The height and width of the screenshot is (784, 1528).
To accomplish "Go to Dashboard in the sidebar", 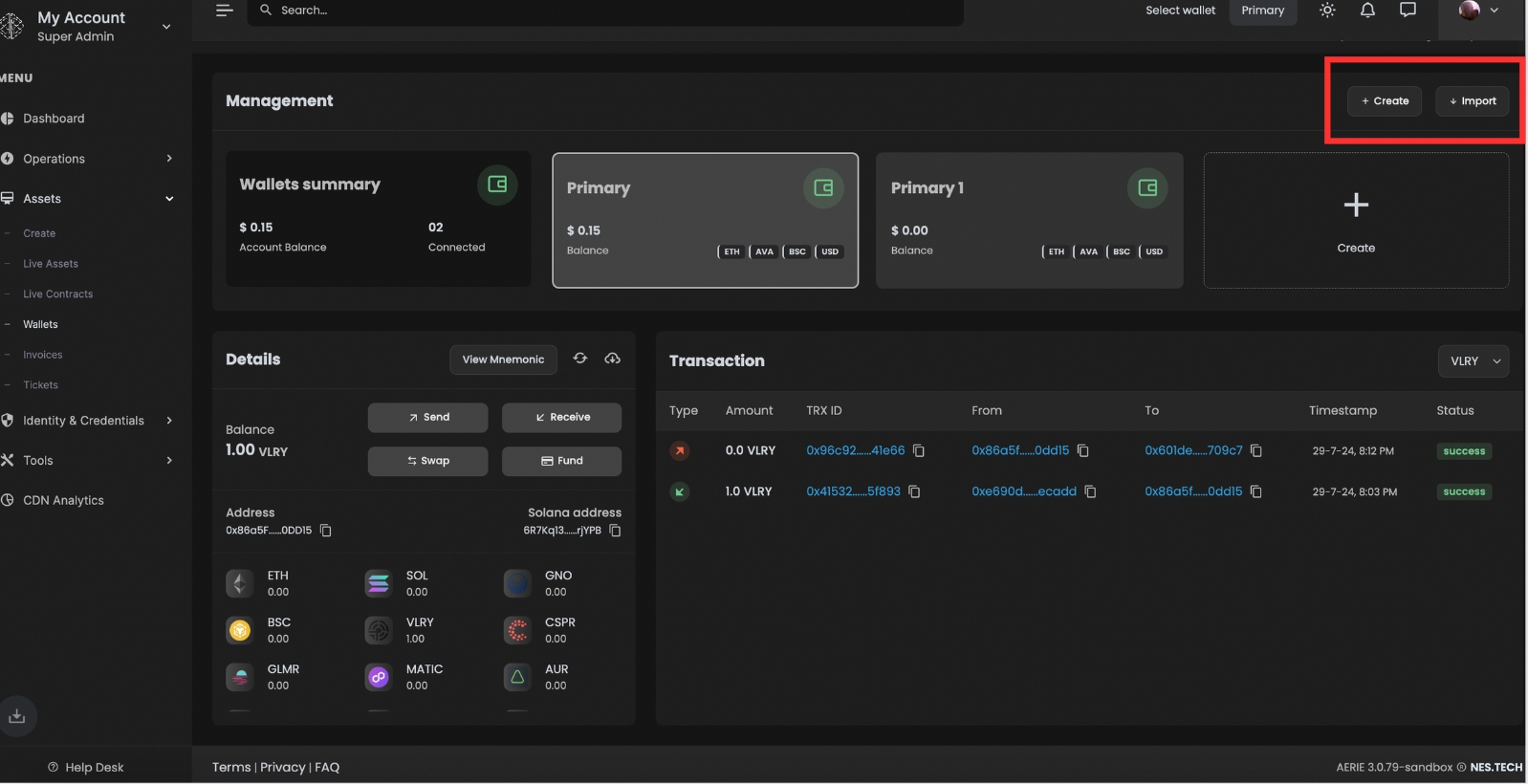I will tap(54, 119).
